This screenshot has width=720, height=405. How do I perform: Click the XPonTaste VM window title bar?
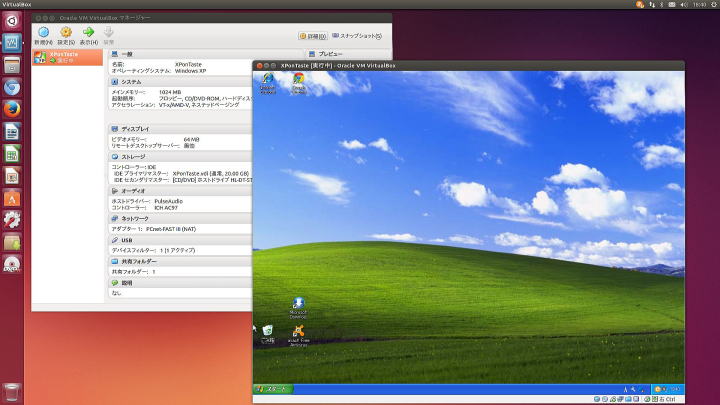click(x=468, y=66)
